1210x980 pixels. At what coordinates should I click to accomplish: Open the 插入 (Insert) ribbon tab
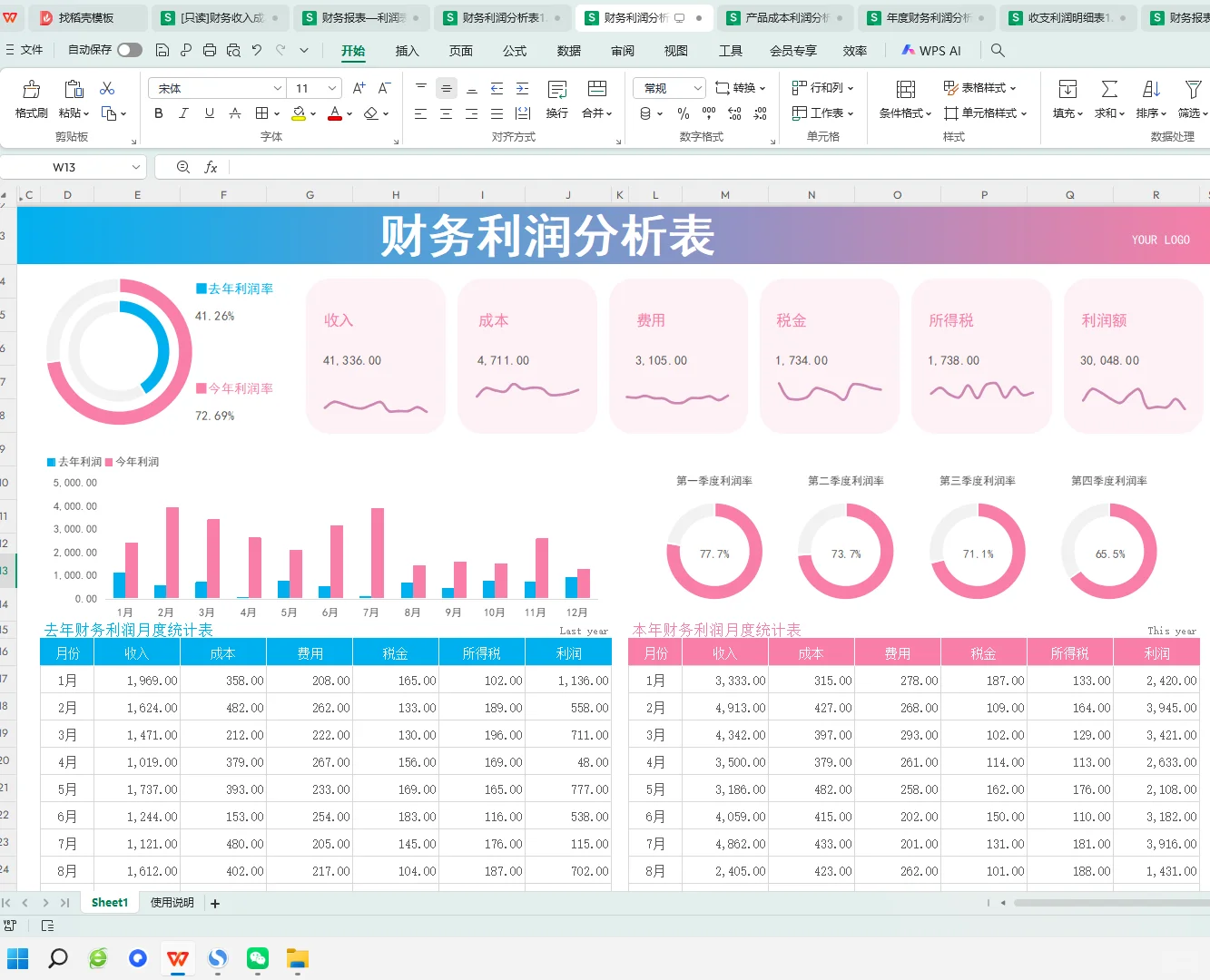(x=408, y=51)
